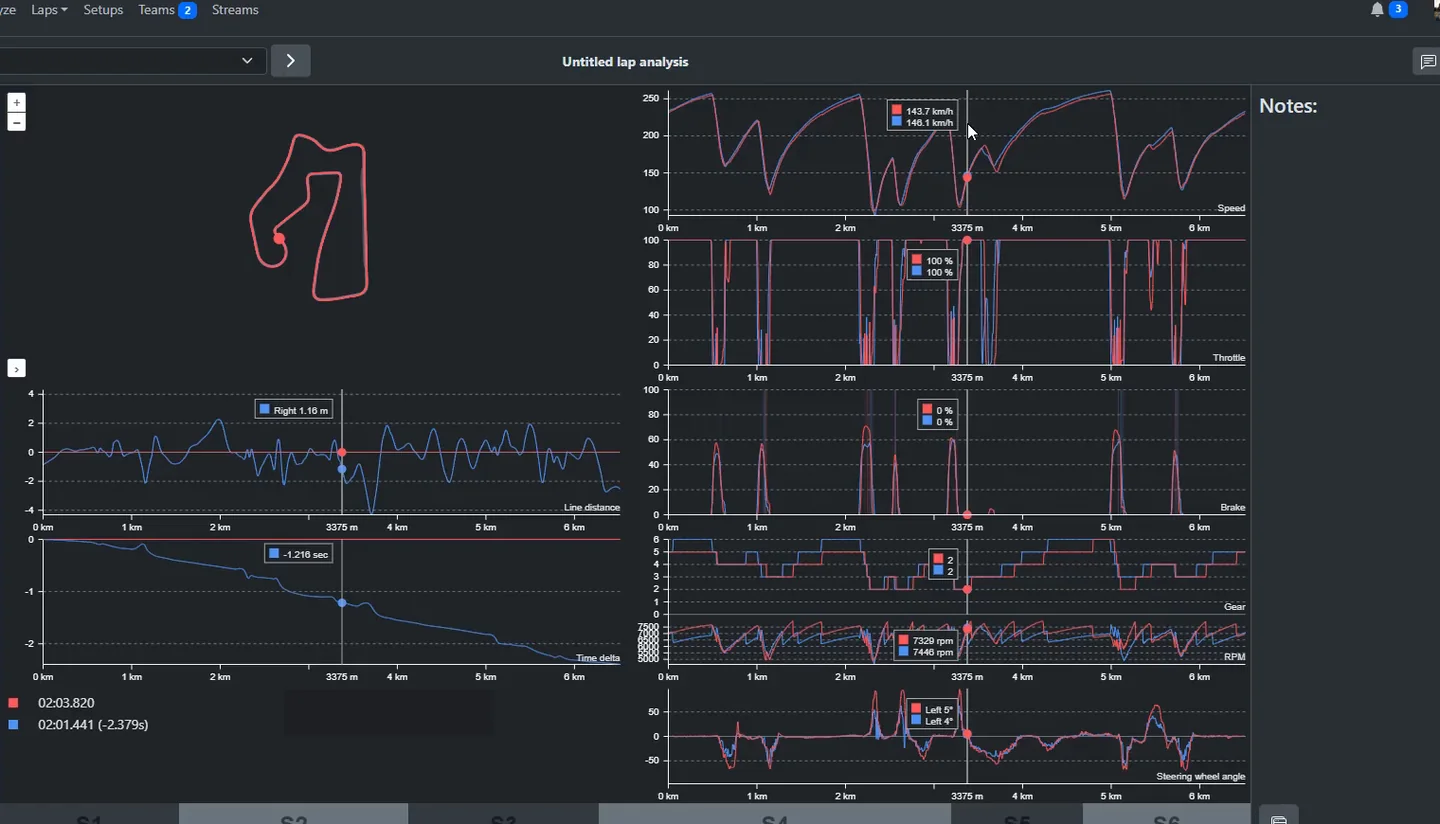Click the -1.216 sec tooltip

(x=298, y=554)
